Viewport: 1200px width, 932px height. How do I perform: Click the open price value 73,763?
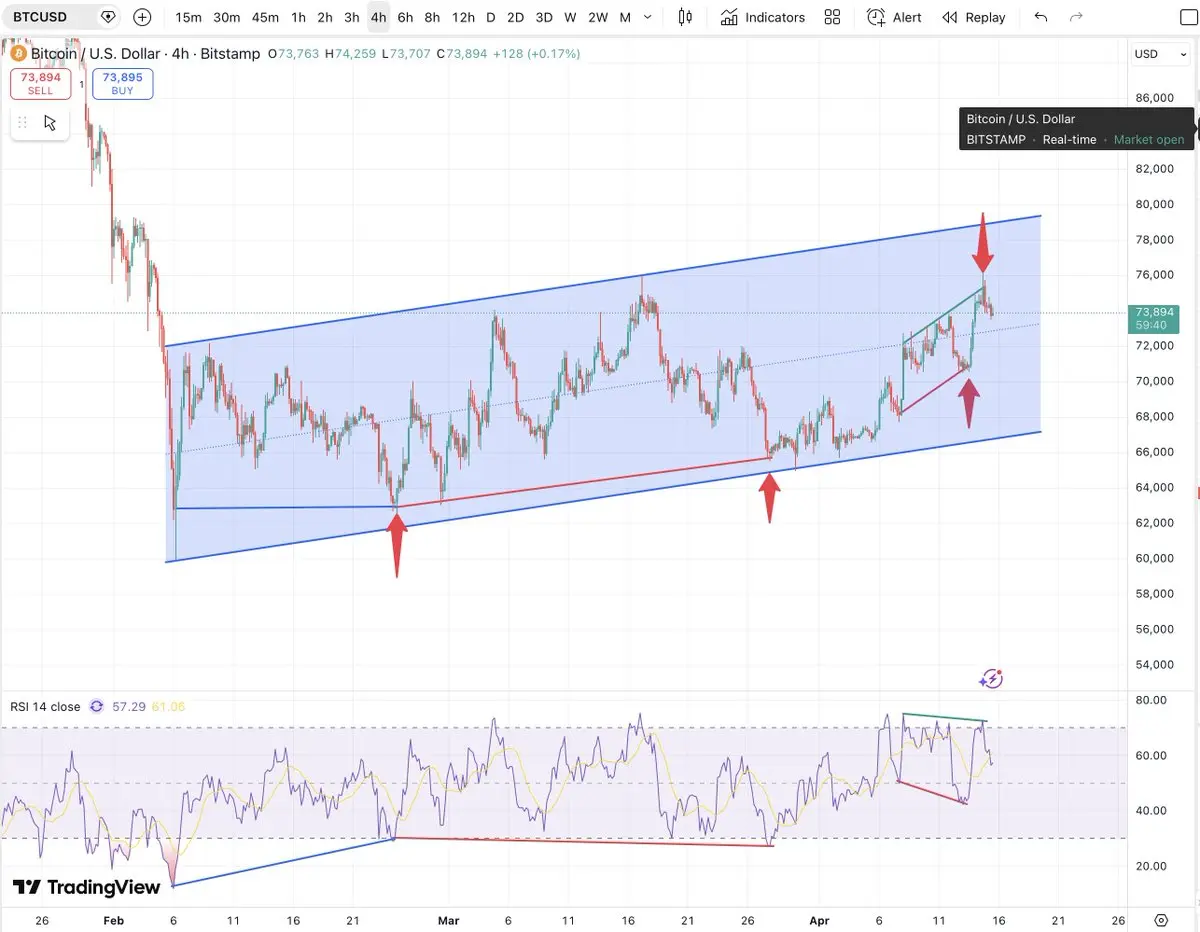298,54
